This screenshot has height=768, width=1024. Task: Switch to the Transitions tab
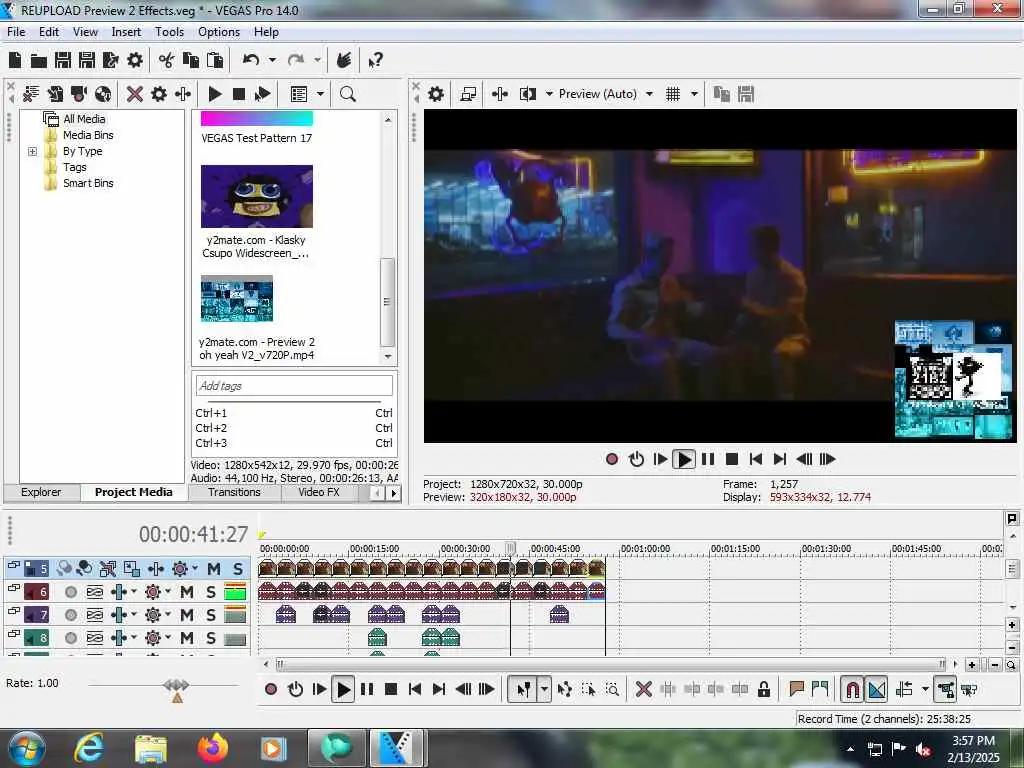pyautogui.click(x=234, y=492)
